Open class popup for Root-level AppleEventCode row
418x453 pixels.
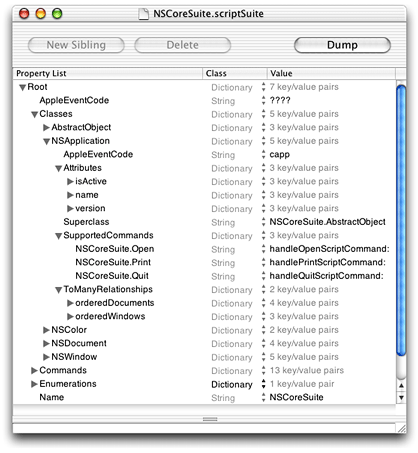(x=263, y=101)
